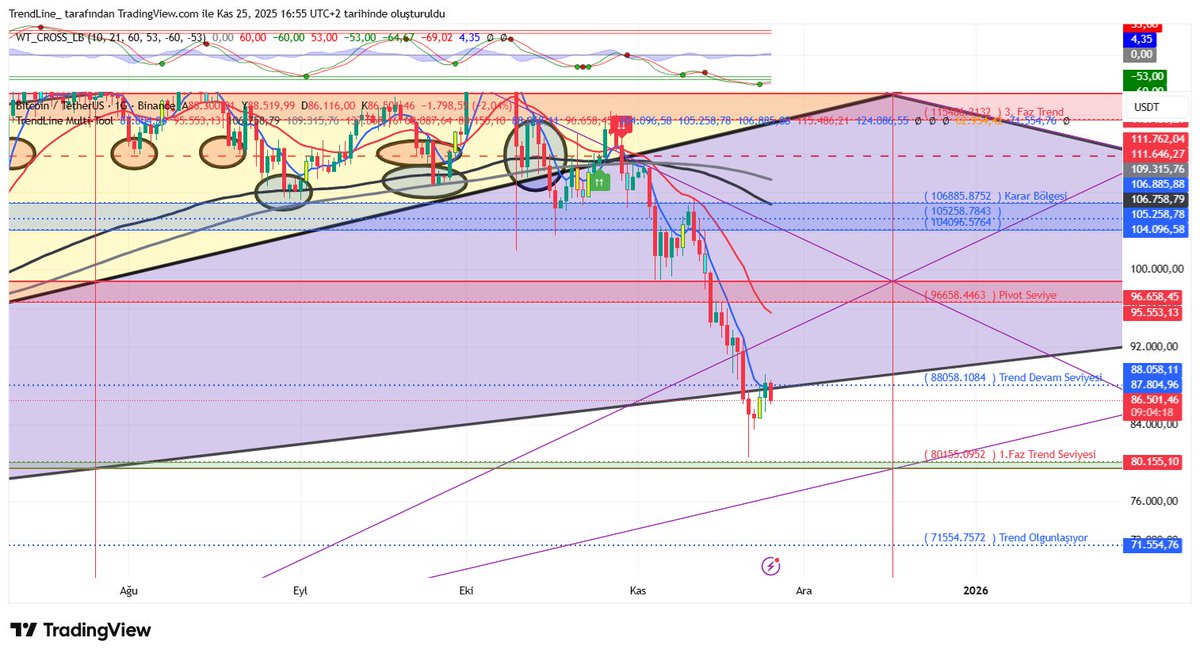Click the 111.762,04 price axis tag
1200x657 pixels.
point(1157,138)
